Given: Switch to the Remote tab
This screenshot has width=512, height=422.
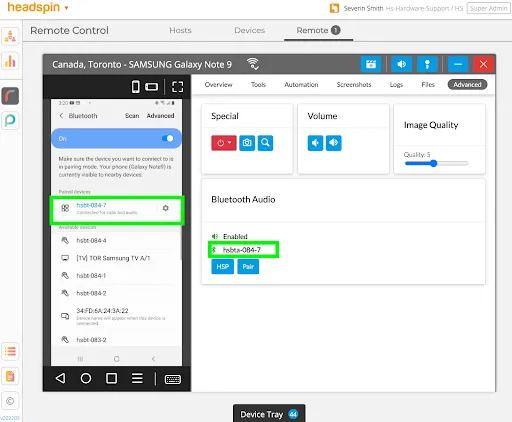Looking at the screenshot, I should click(x=318, y=30).
